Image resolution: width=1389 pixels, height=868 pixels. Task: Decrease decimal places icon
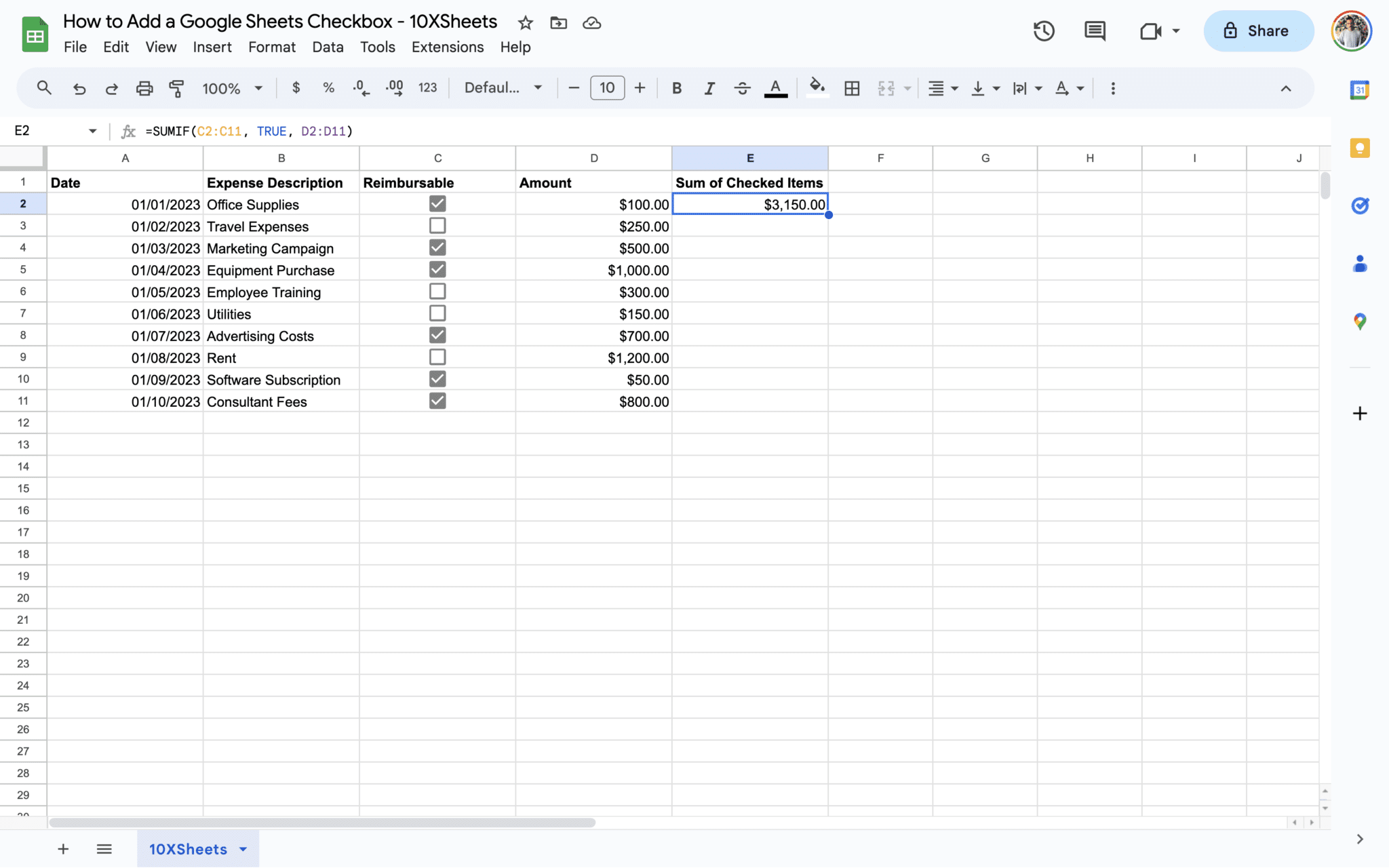361,88
